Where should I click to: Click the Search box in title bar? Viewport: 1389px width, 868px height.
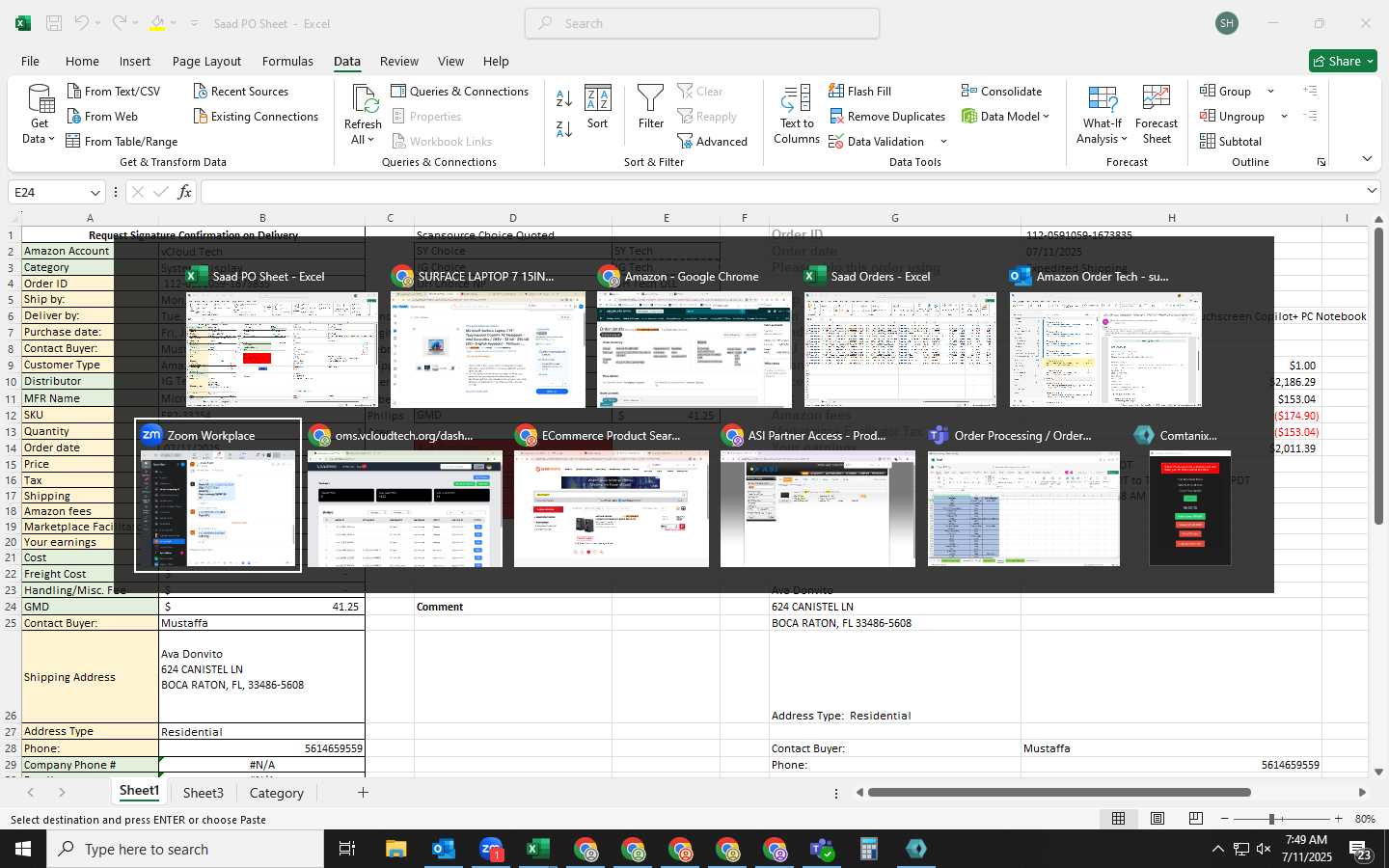(702, 23)
